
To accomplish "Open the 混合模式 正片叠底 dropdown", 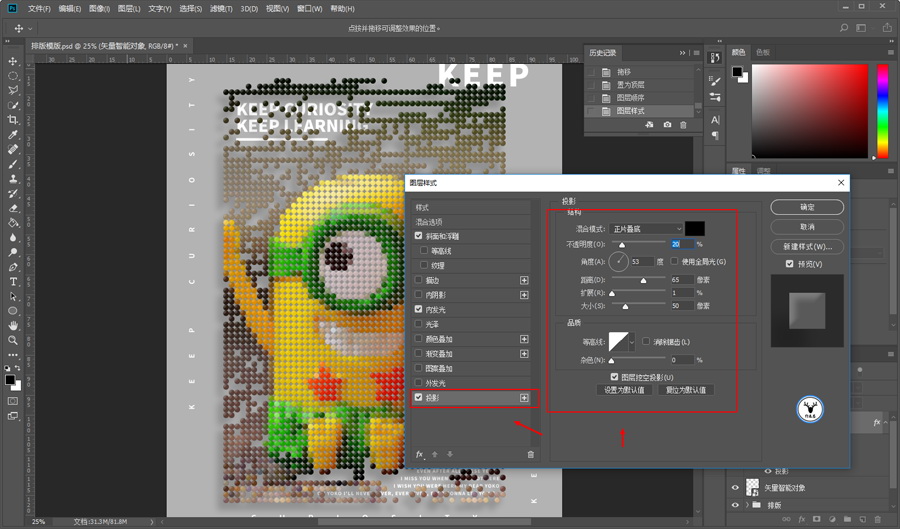I will tap(646, 229).
